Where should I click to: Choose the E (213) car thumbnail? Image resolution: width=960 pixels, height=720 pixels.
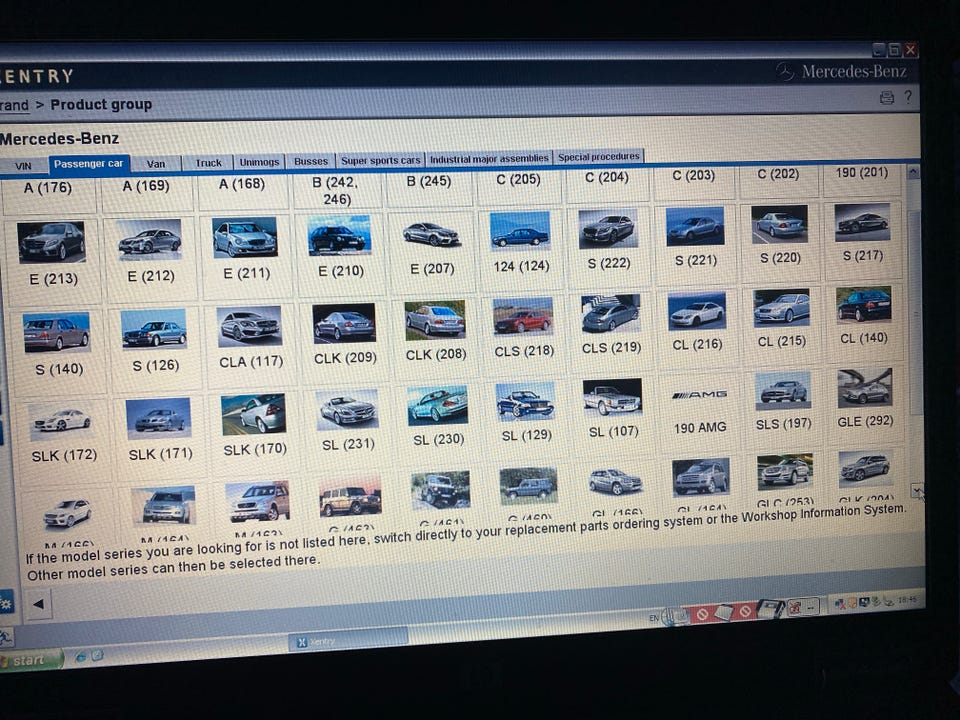coord(51,242)
